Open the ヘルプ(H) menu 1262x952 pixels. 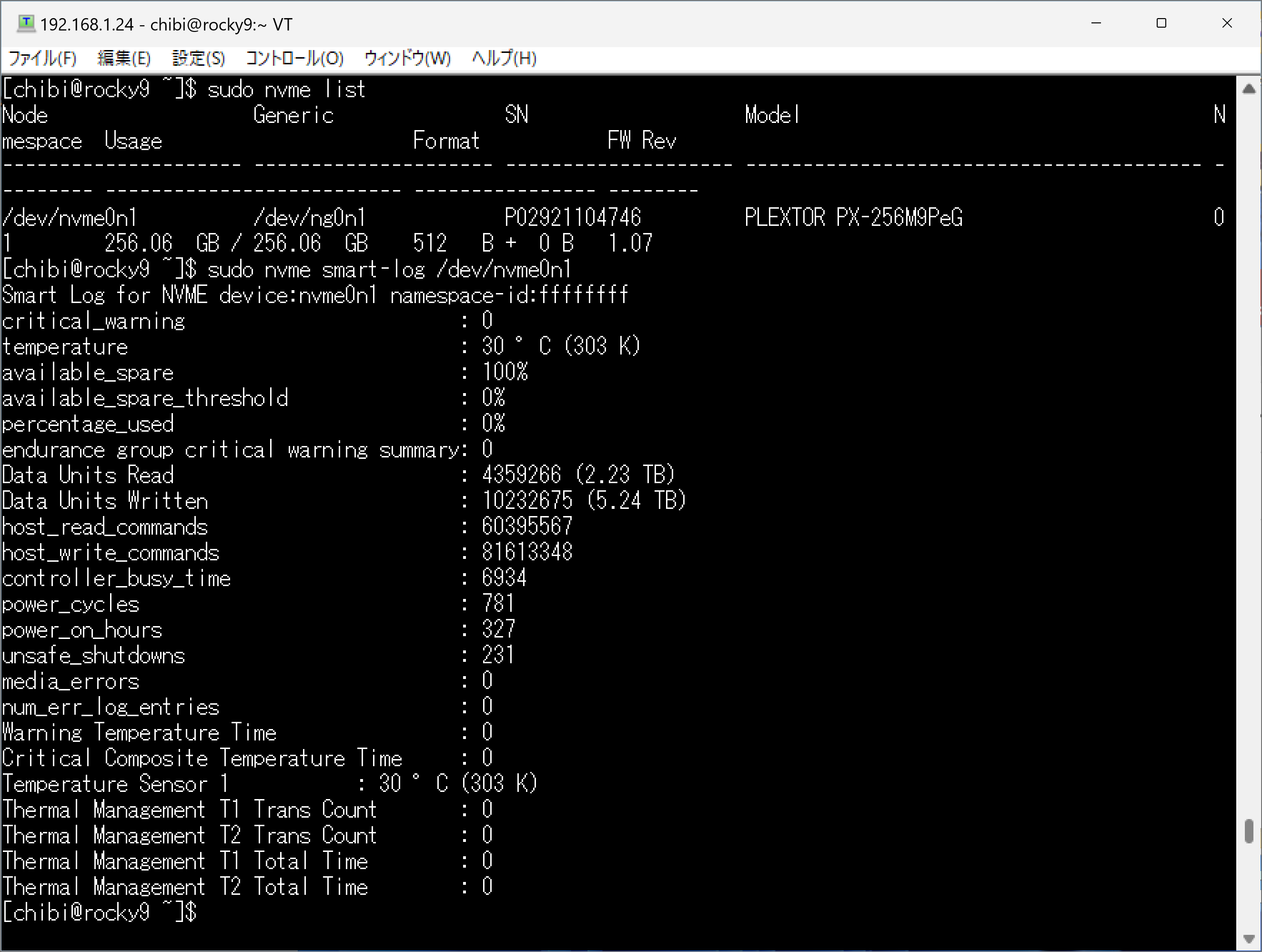click(504, 58)
